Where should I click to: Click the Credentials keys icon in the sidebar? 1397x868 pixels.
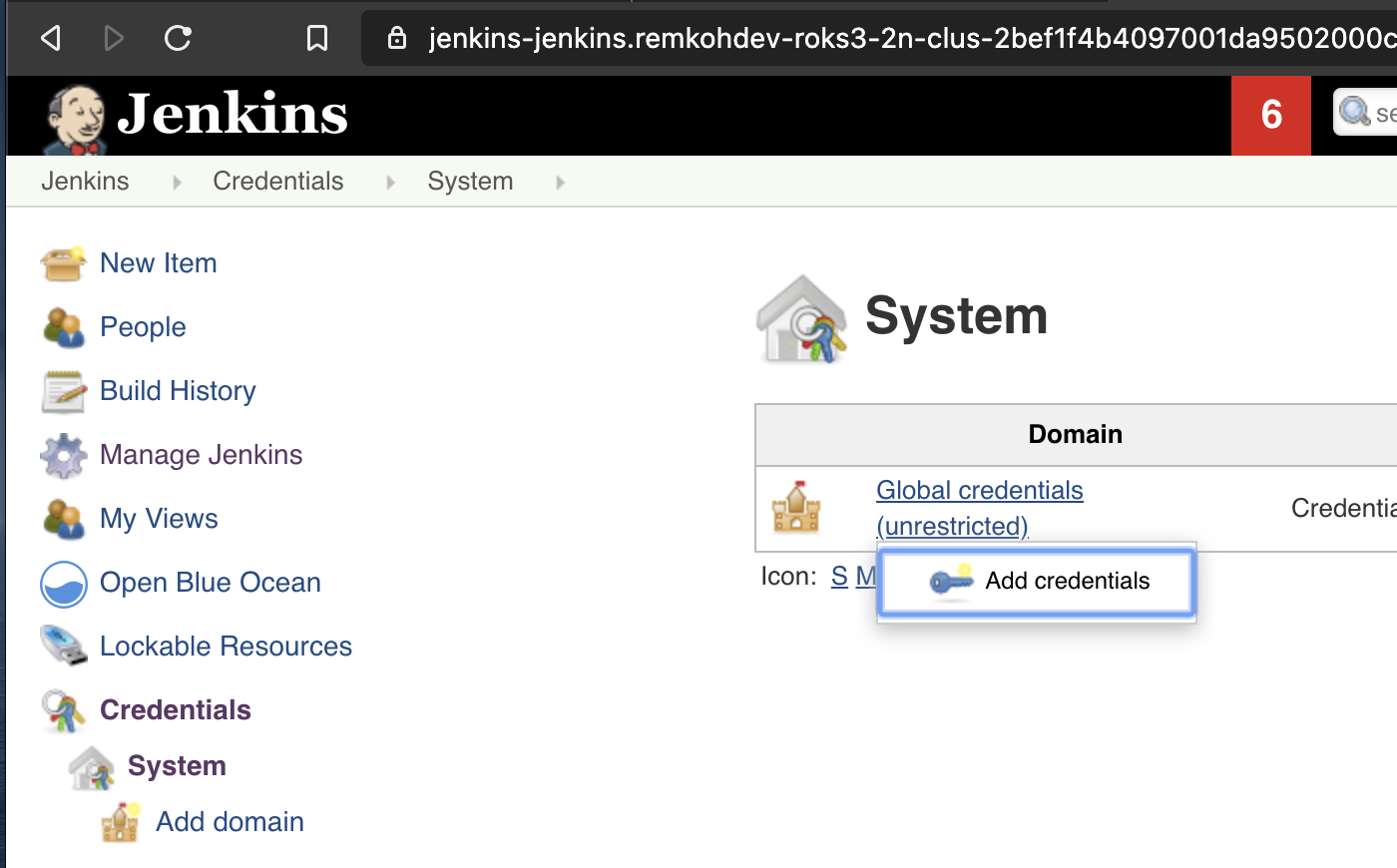(x=63, y=710)
